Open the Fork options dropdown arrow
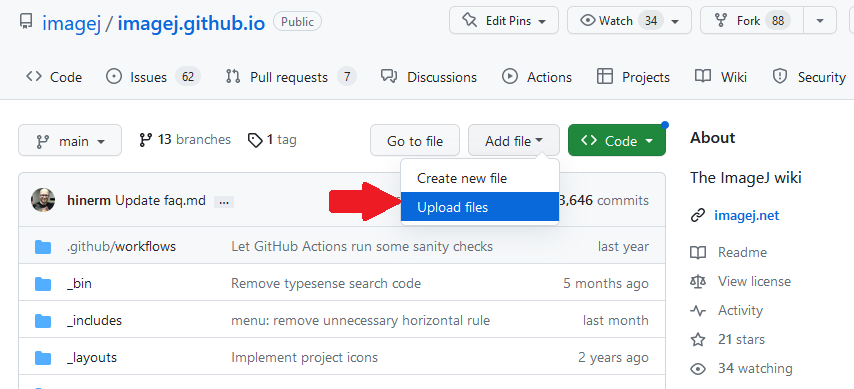Viewport: 854px width, 389px height. coord(820,21)
